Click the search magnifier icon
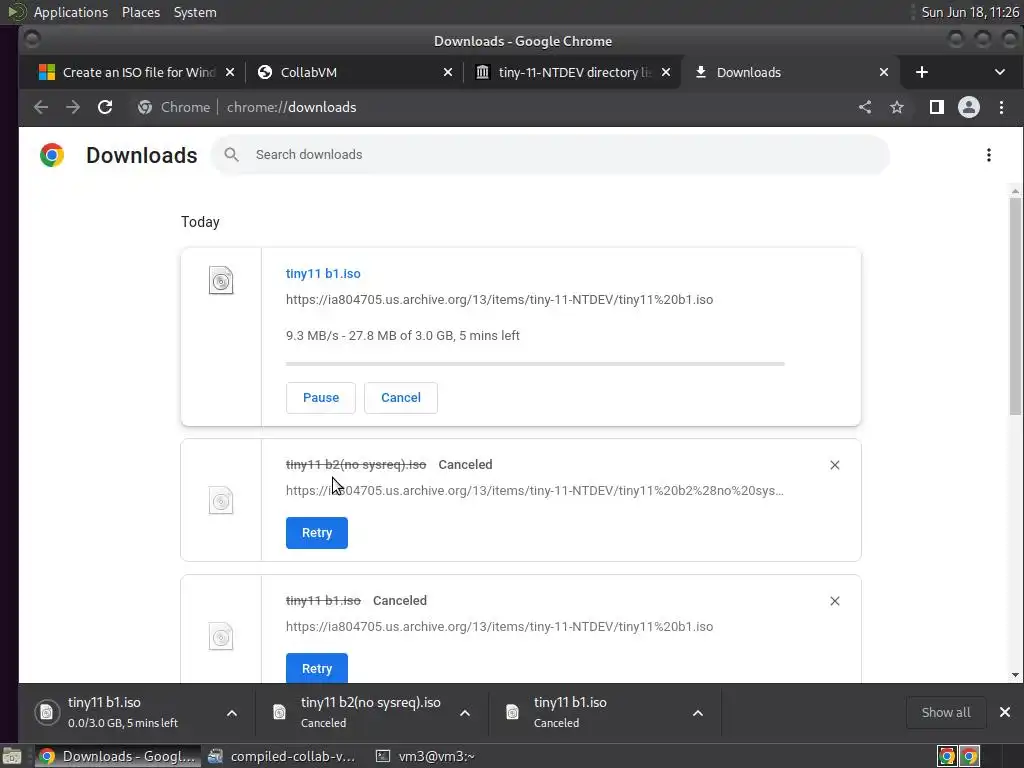This screenshot has height=768, width=1024. click(x=231, y=155)
